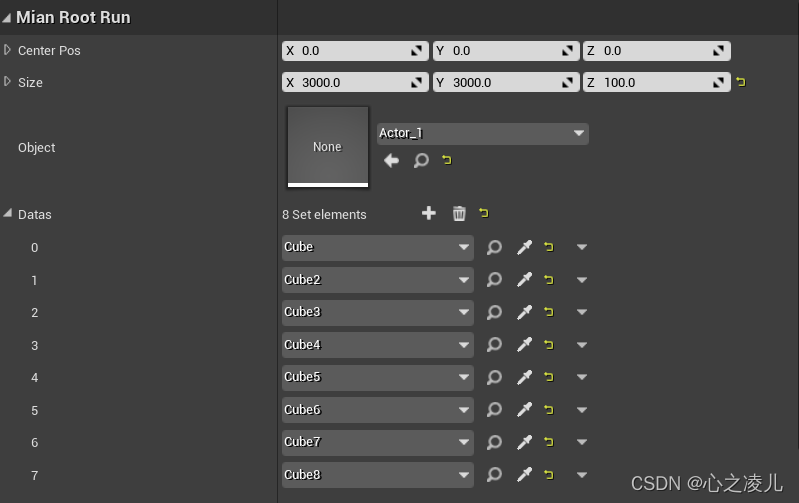Reset Size to its default value
This screenshot has width=799, height=503.
tap(741, 82)
